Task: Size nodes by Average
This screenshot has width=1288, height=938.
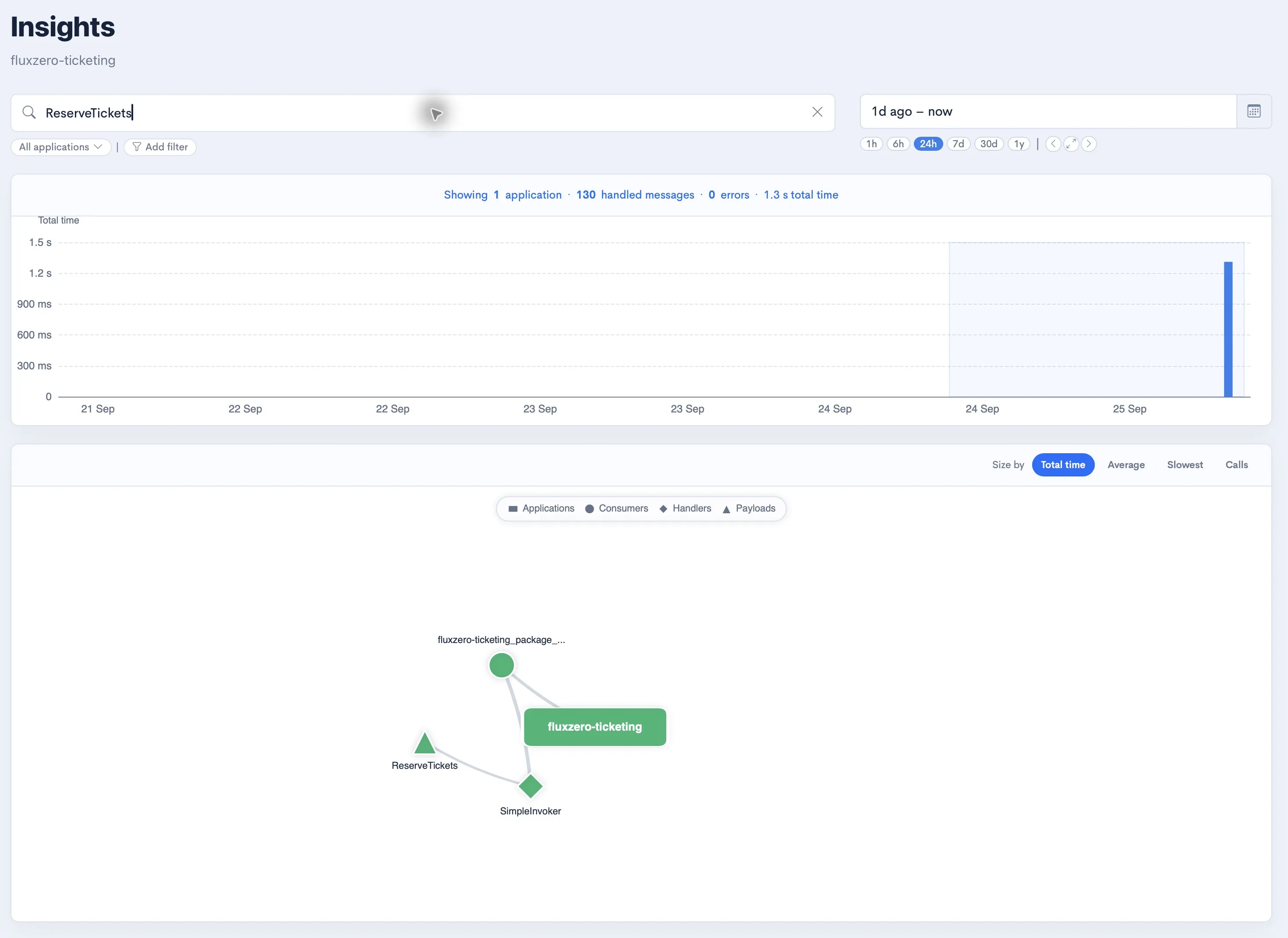Action: (x=1125, y=465)
